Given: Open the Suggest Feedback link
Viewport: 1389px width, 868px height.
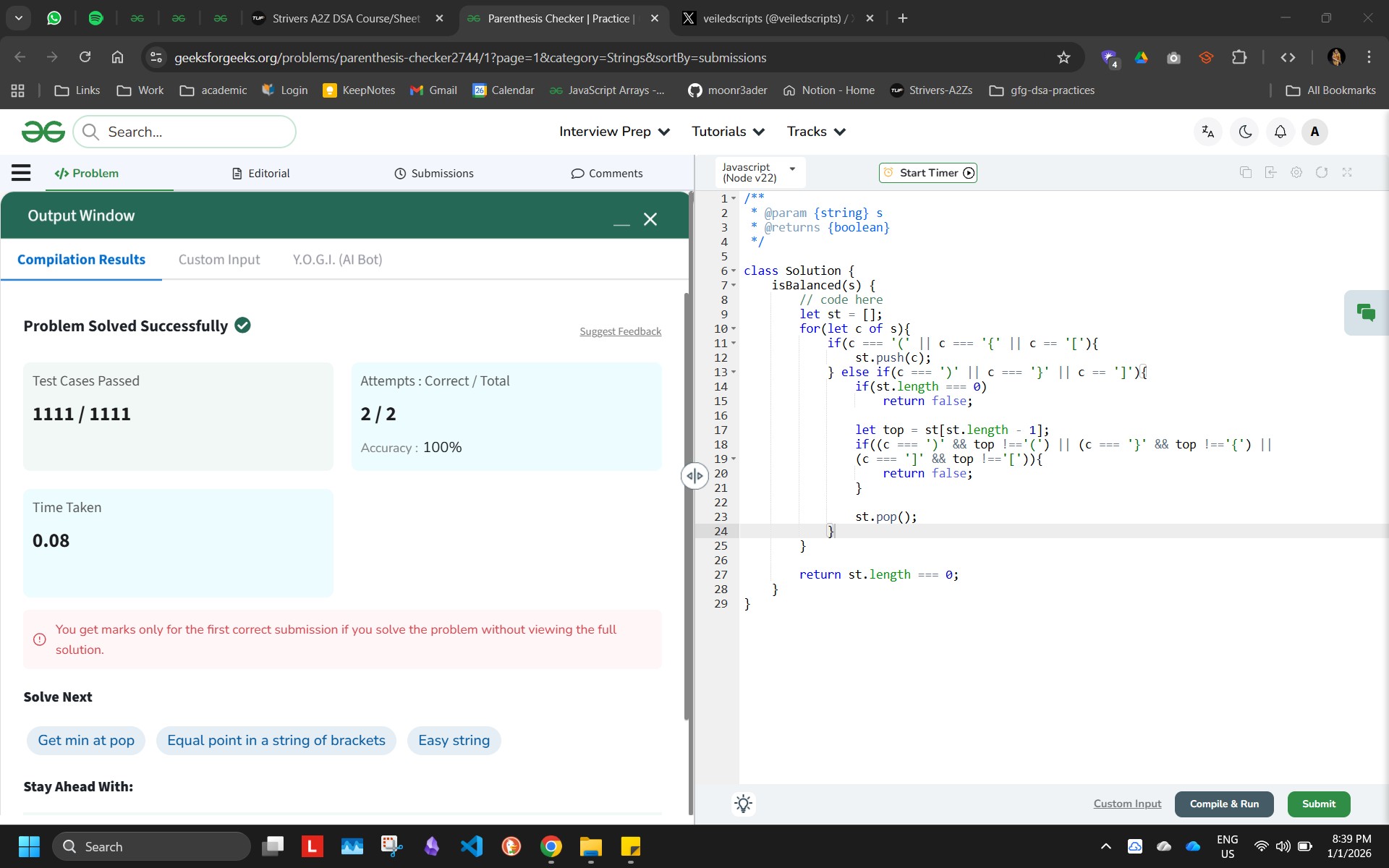Looking at the screenshot, I should [620, 331].
